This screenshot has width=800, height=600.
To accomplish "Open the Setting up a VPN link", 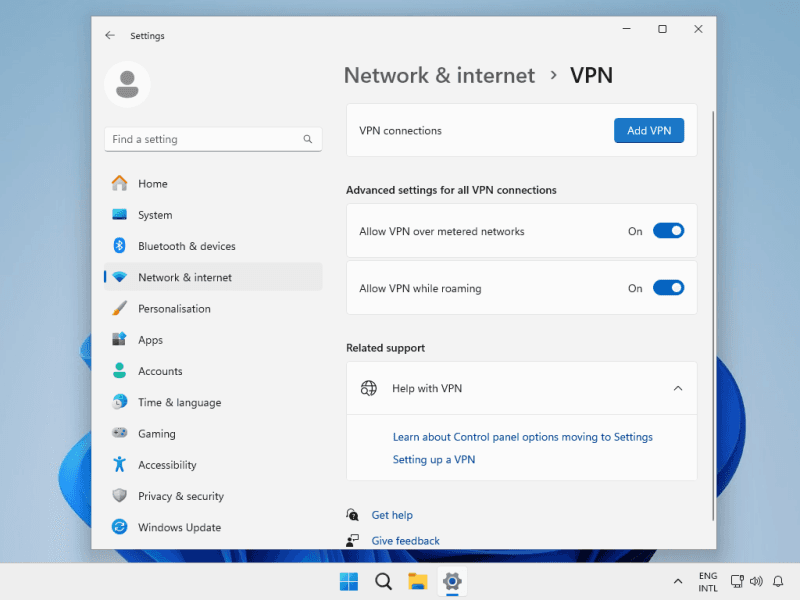I will tap(434, 460).
